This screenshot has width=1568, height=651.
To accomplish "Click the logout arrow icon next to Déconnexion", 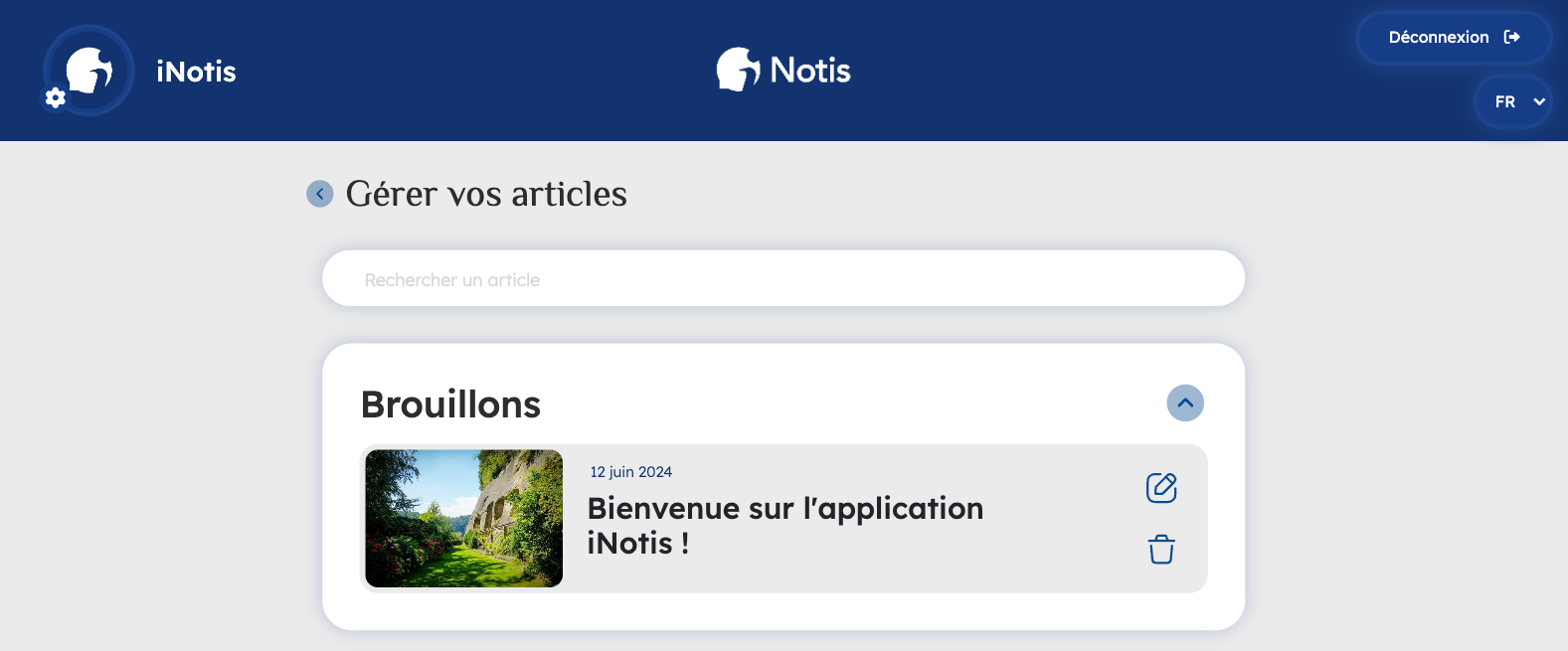I will coord(1512,38).
